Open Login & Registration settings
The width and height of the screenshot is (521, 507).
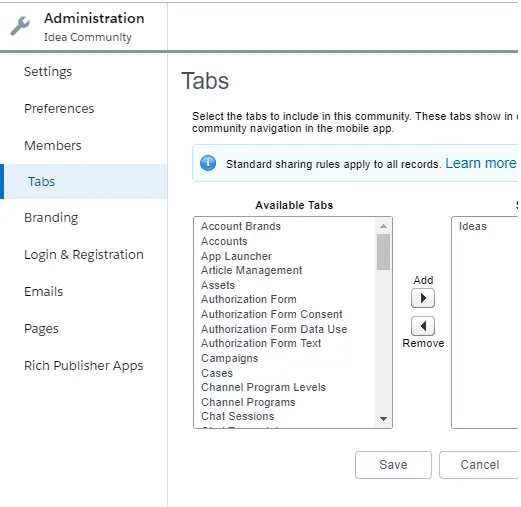pyautogui.click(x=84, y=255)
